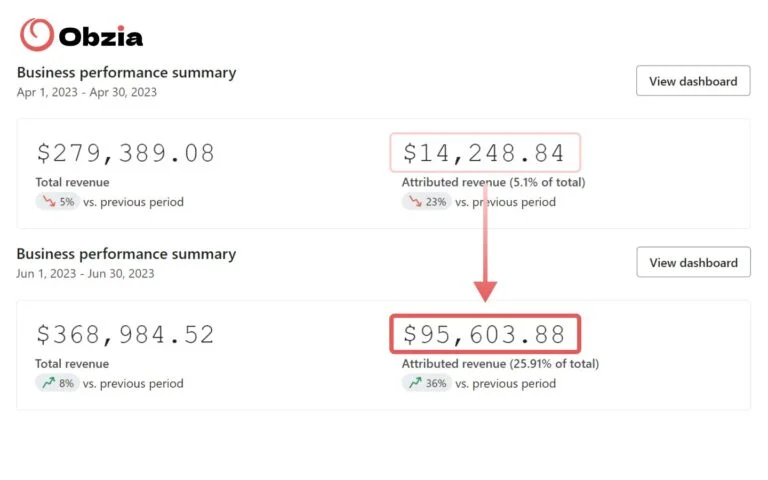The width and height of the screenshot is (768, 480).
Task: Click the Attributed revenue (25.91% of total) label
Action: click(500, 364)
